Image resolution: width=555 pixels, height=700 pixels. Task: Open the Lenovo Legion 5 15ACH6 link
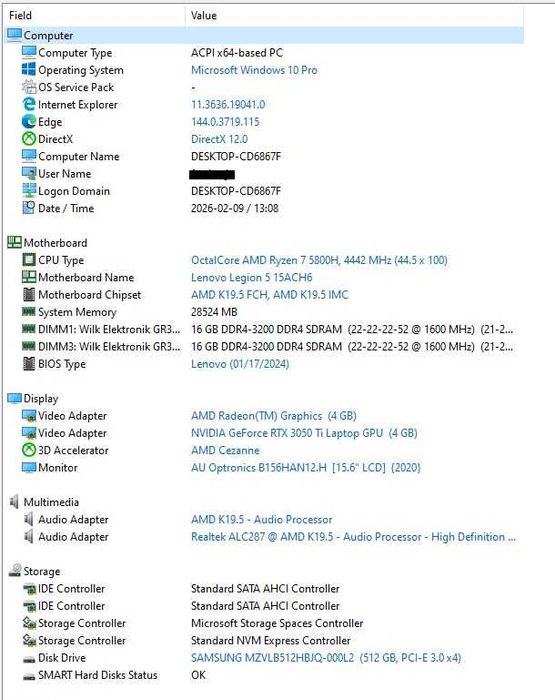[252, 278]
